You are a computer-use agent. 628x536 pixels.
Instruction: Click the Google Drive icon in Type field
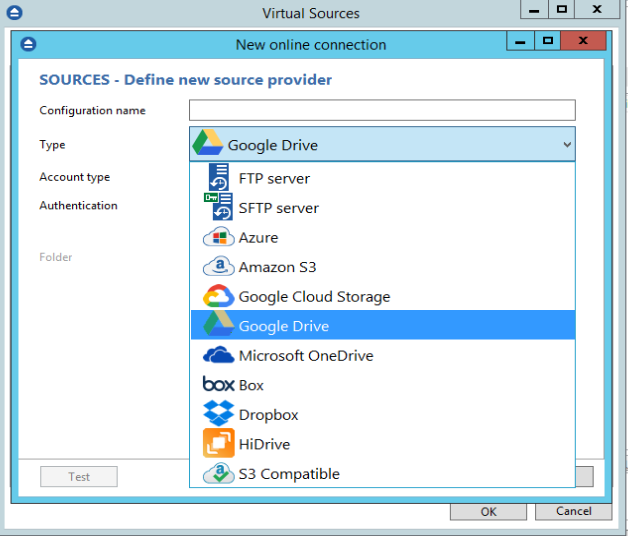click(x=207, y=143)
